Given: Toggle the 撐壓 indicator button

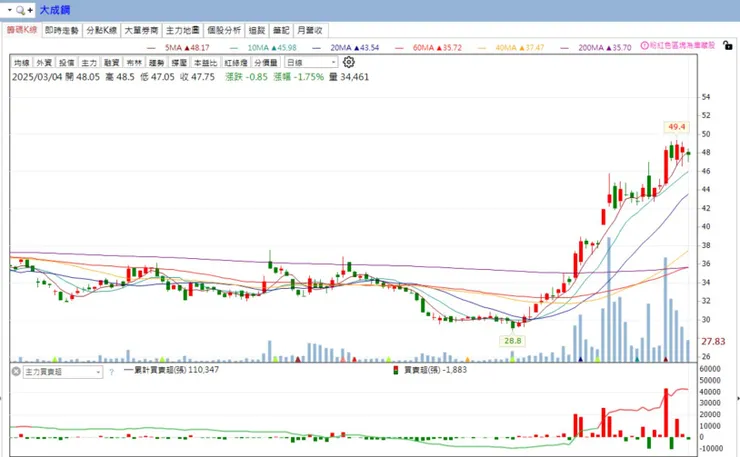Looking at the screenshot, I should pyautogui.click(x=179, y=62).
